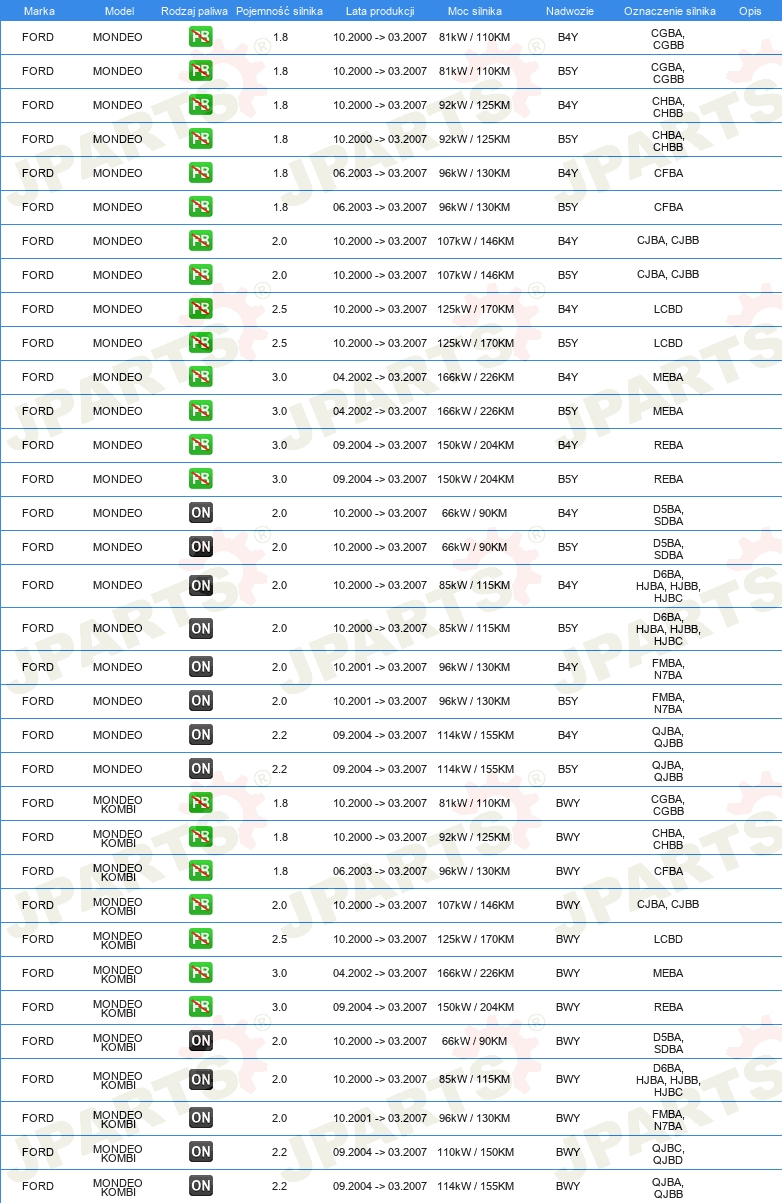Click petrol icon in 2.0 107kW B5Y row
Viewport: 782px width, 1203px height.
(x=200, y=276)
